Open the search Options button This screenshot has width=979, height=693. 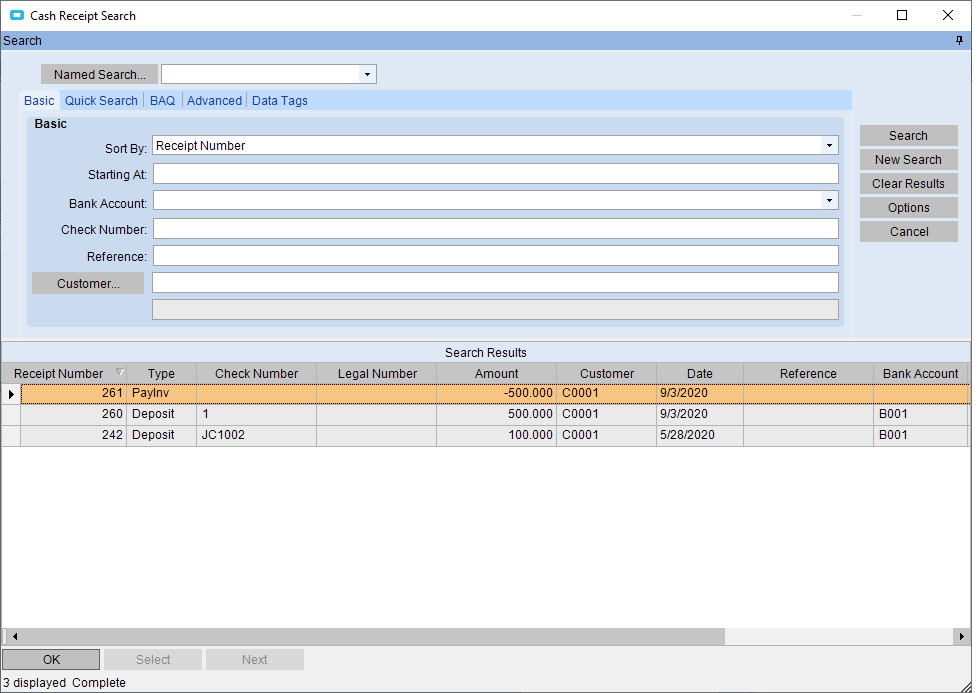tap(908, 208)
